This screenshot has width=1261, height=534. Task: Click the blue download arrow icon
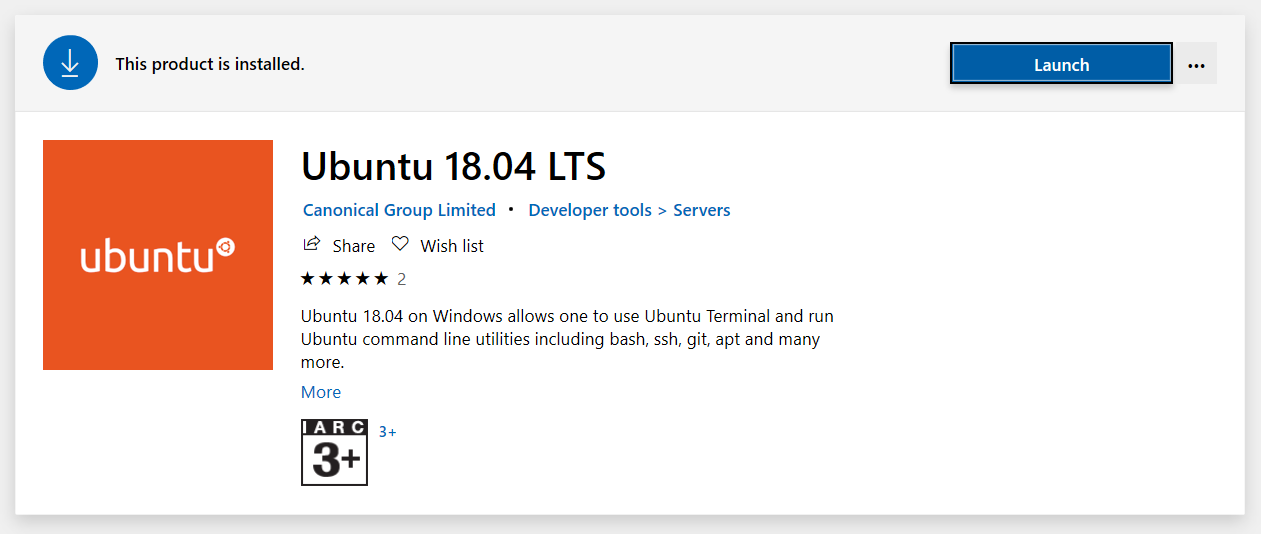point(70,62)
